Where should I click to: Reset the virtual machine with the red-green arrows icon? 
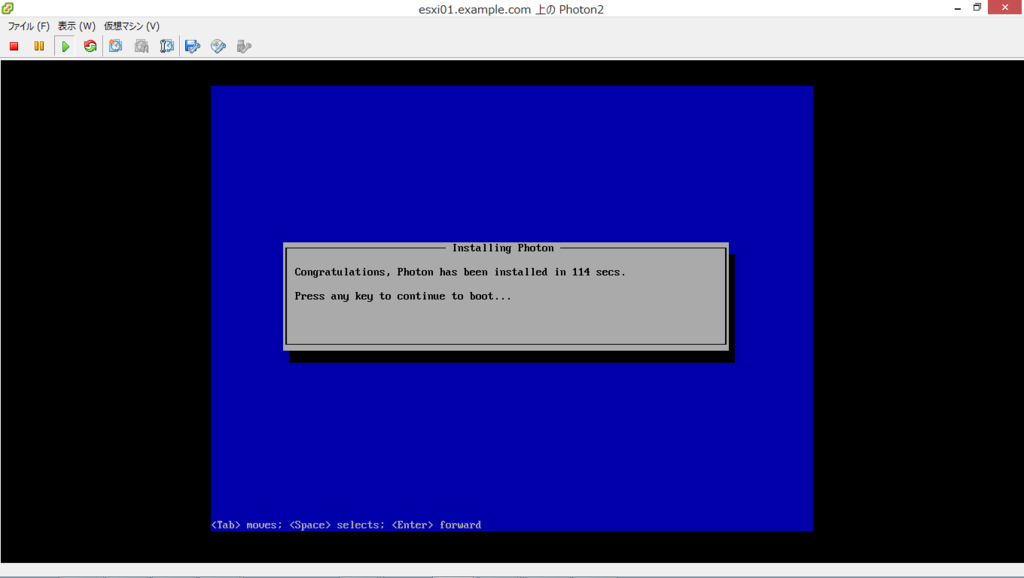90,46
